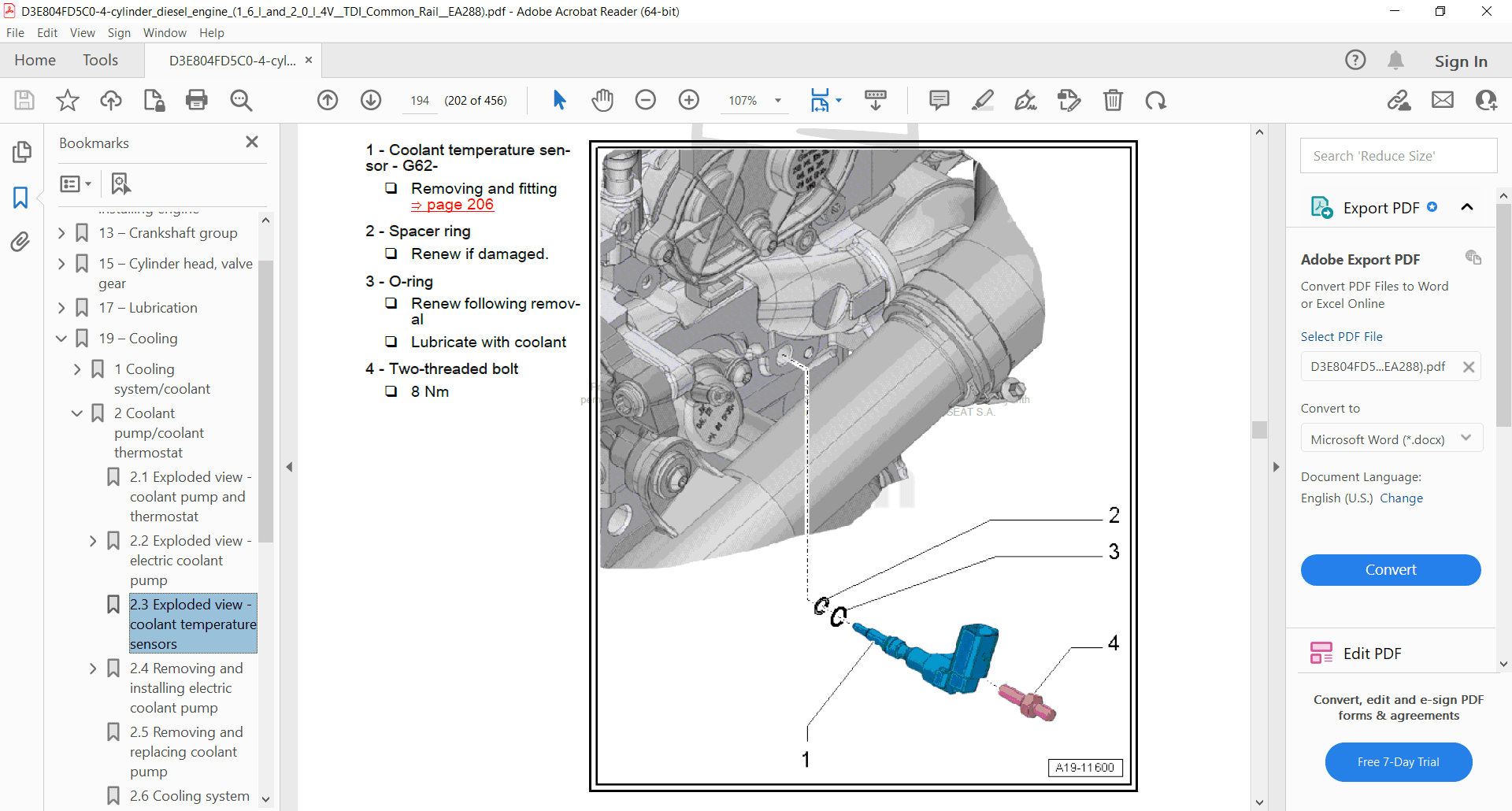Toggle the selection arrow tool
Viewport: 1512px width, 811px height.
click(559, 100)
